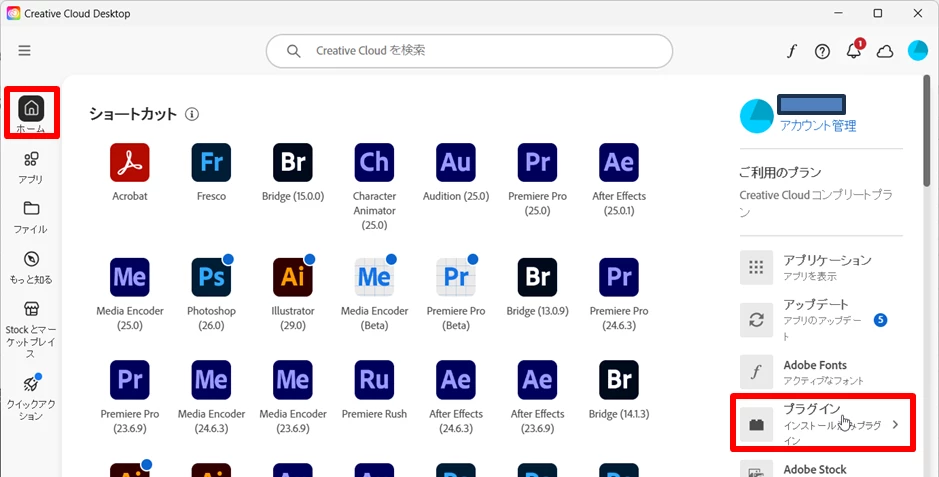Open the hamburger menu
Image resolution: width=939 pixels, height=477 pixels.
click(25, 51)
